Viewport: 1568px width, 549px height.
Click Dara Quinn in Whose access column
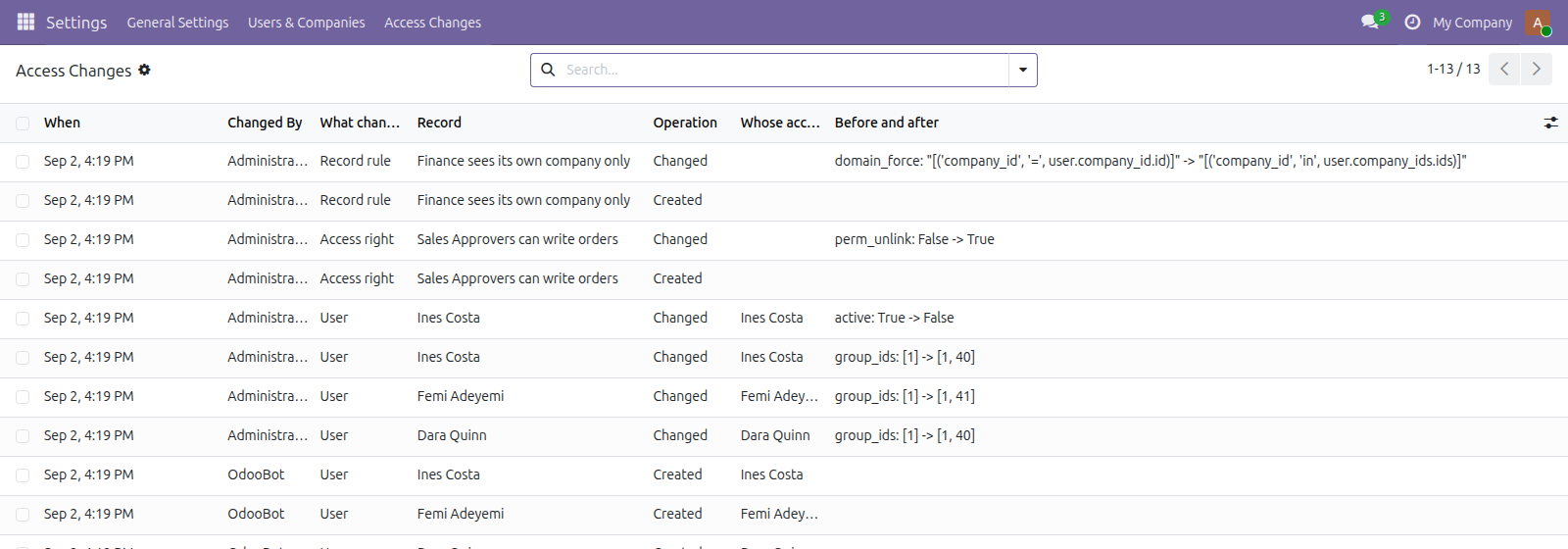pyautogui.click(x=775, y=435)
